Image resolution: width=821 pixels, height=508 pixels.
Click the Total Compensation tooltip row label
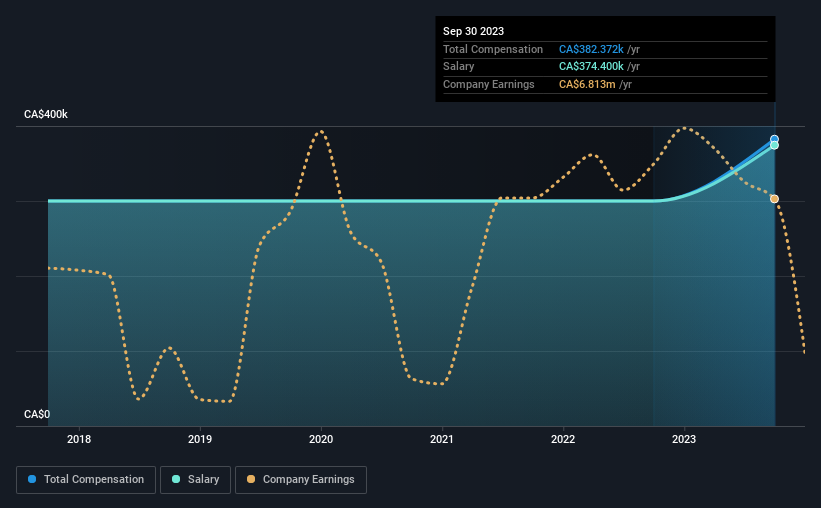493,49
